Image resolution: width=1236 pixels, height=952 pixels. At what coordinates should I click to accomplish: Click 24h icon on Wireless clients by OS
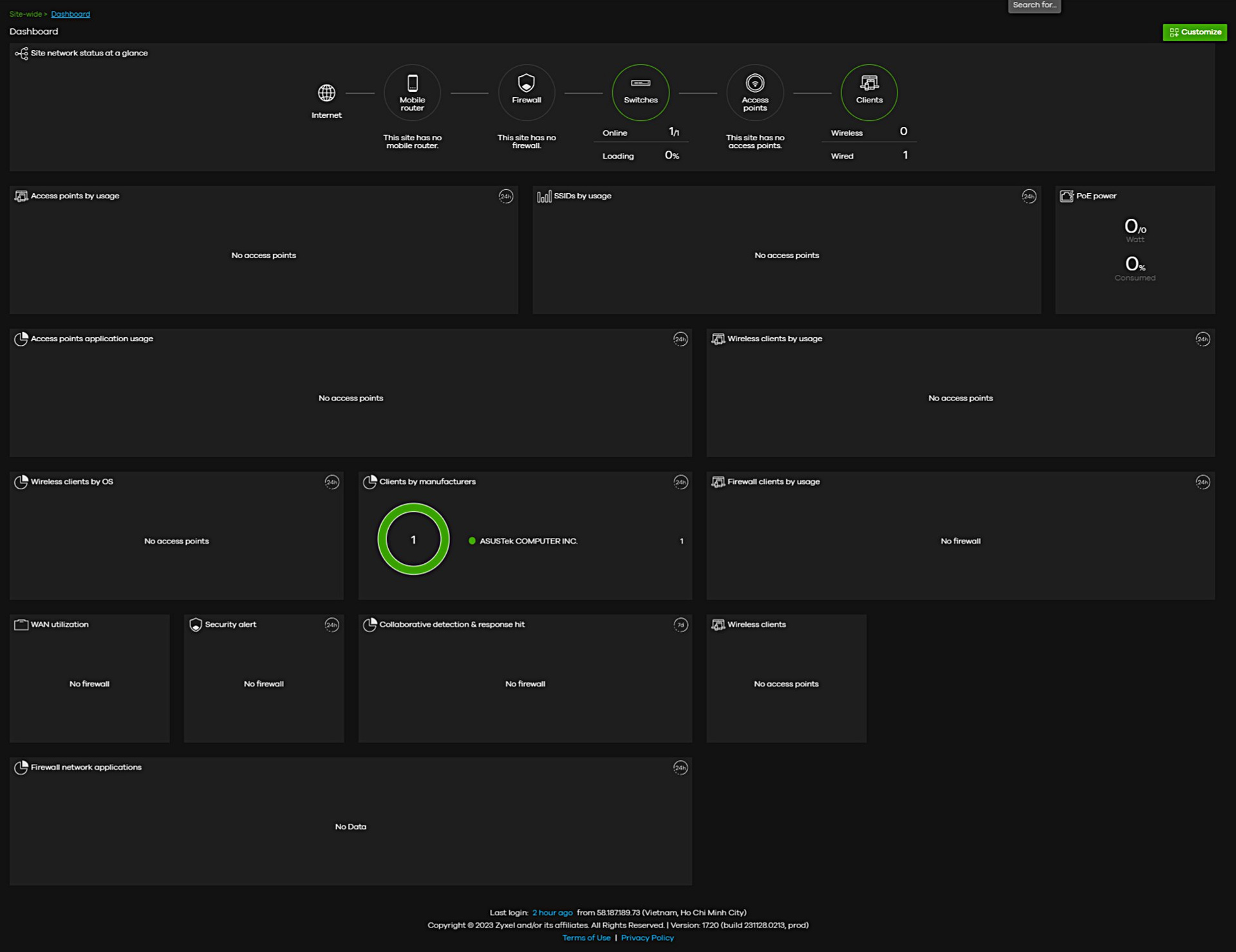click(332, 482)
